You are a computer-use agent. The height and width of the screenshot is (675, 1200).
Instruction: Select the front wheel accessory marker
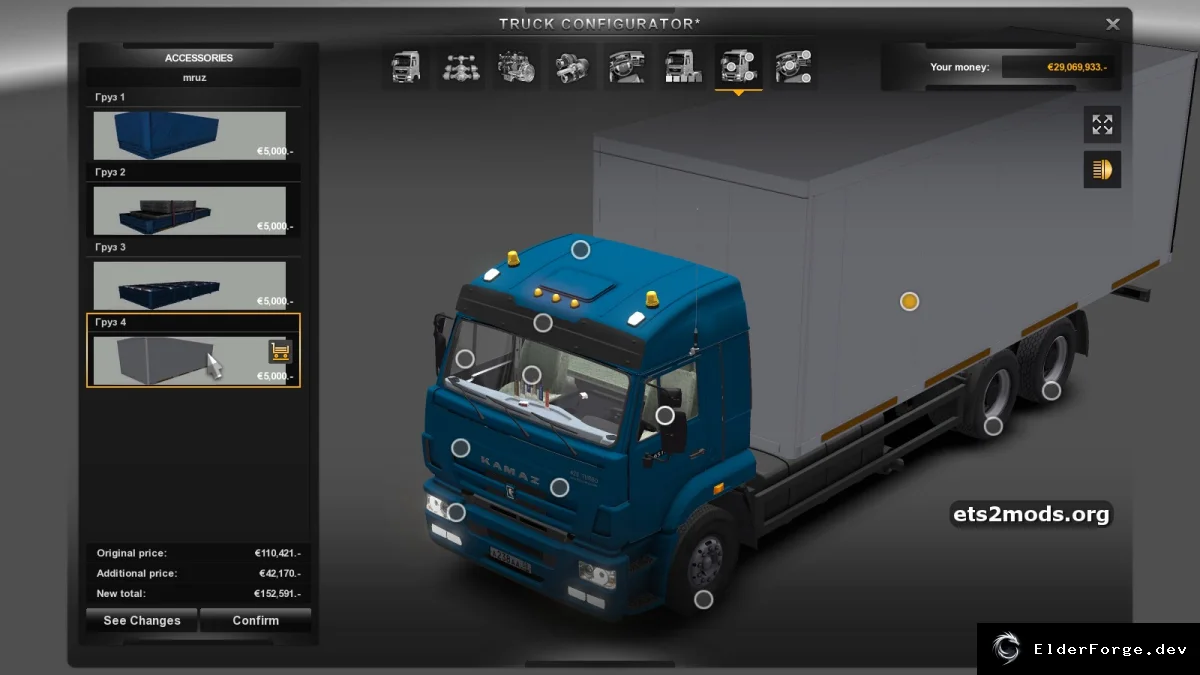(x=704, y=599)
